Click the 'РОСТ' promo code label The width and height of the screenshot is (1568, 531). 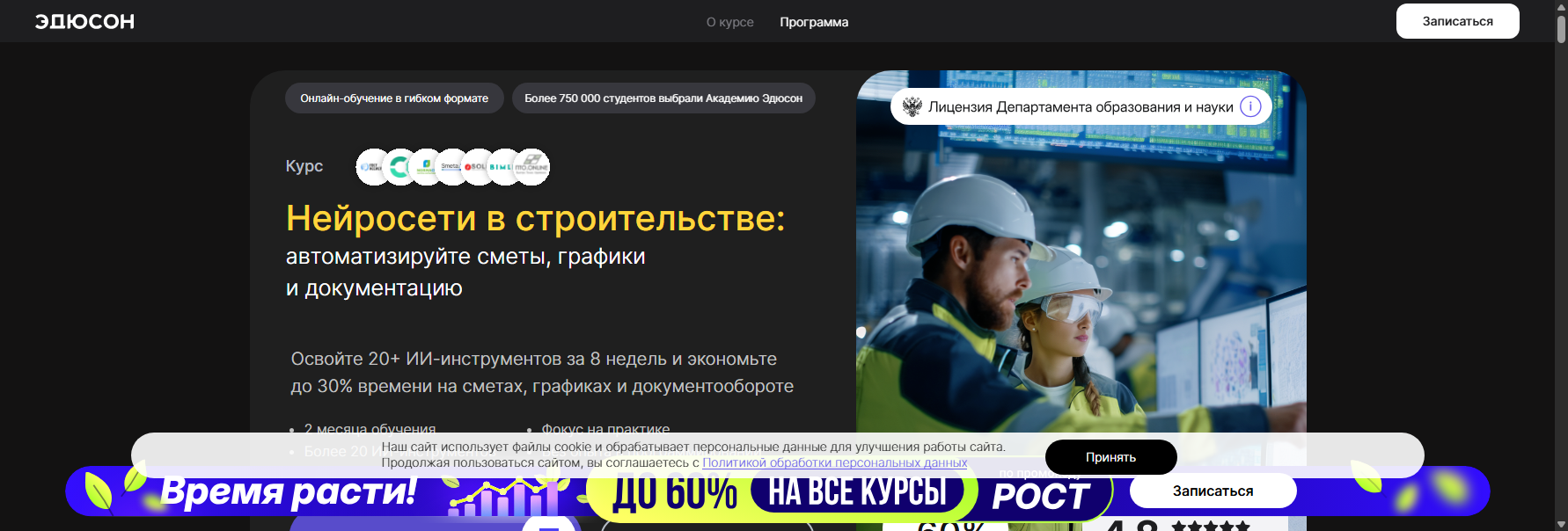[x=1041, y=496]
